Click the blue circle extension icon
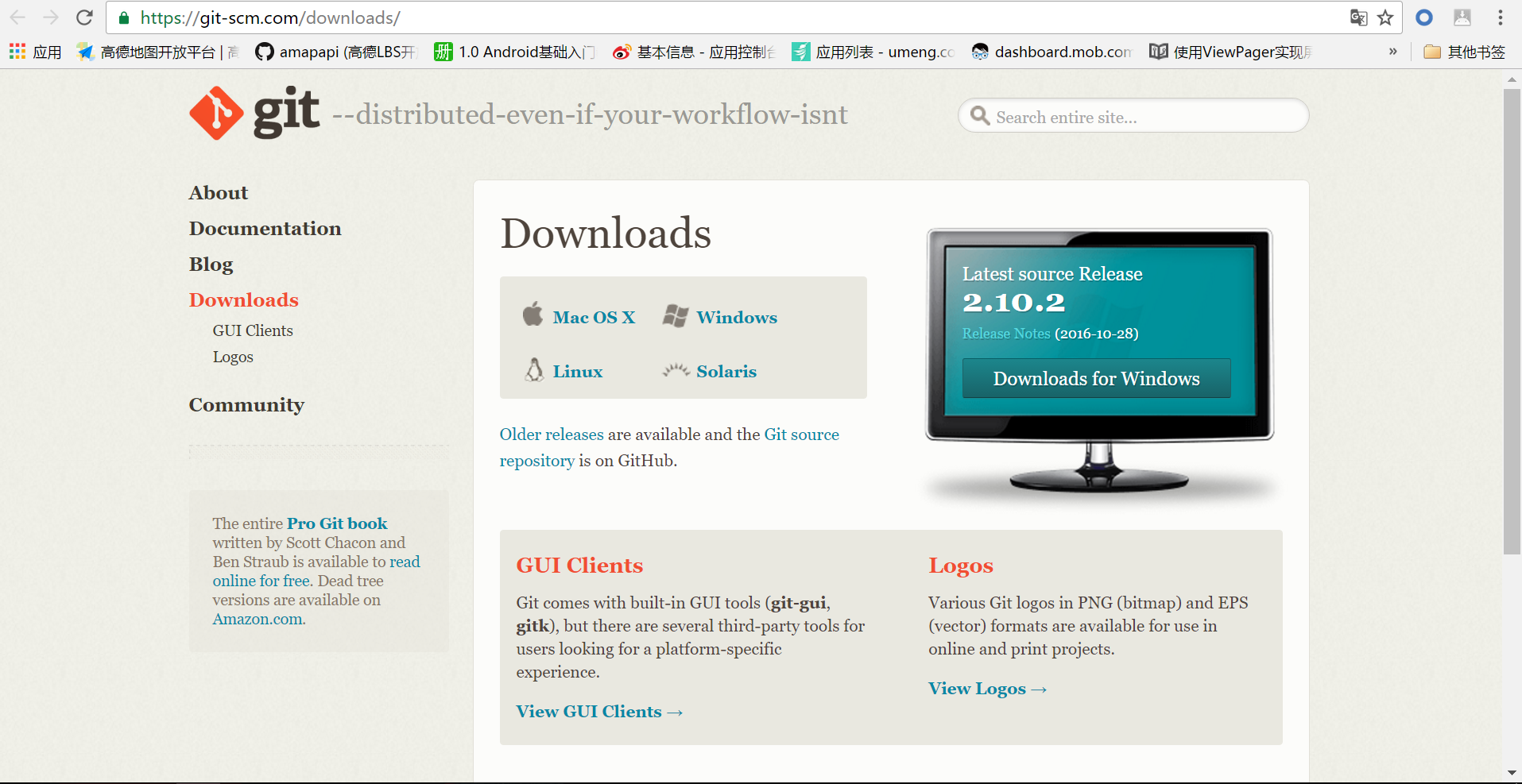1522x784 pixels. (x=1424, y=17)
